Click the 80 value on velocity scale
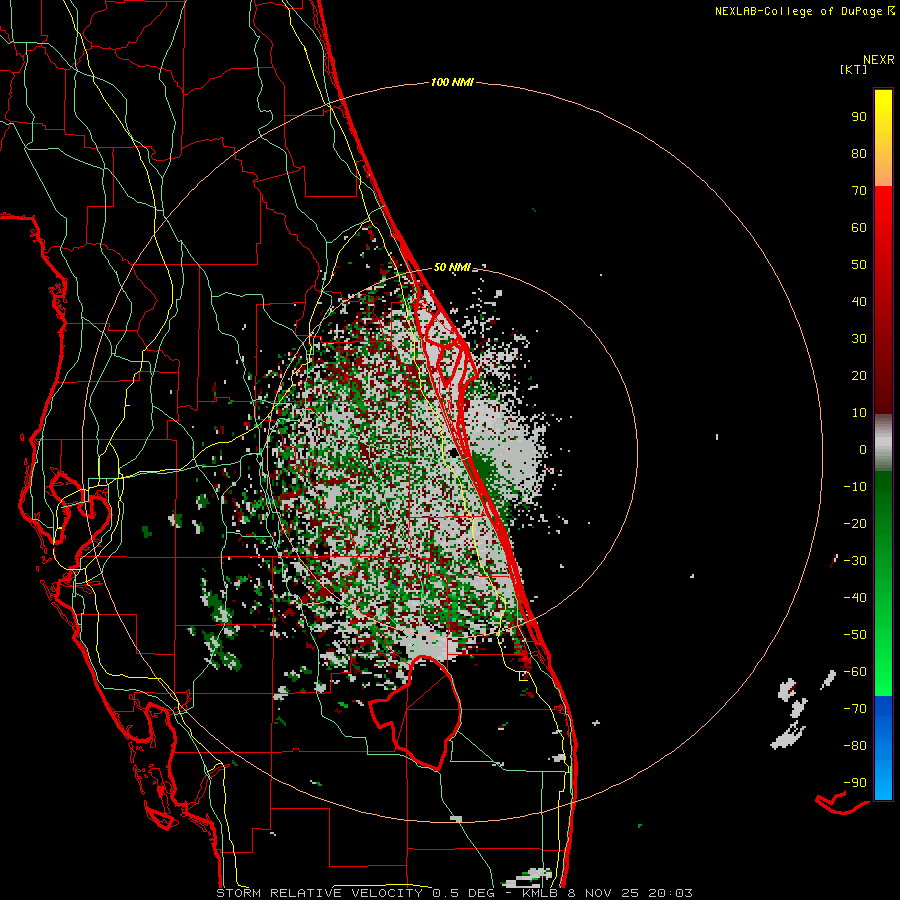 pos(859,153)
